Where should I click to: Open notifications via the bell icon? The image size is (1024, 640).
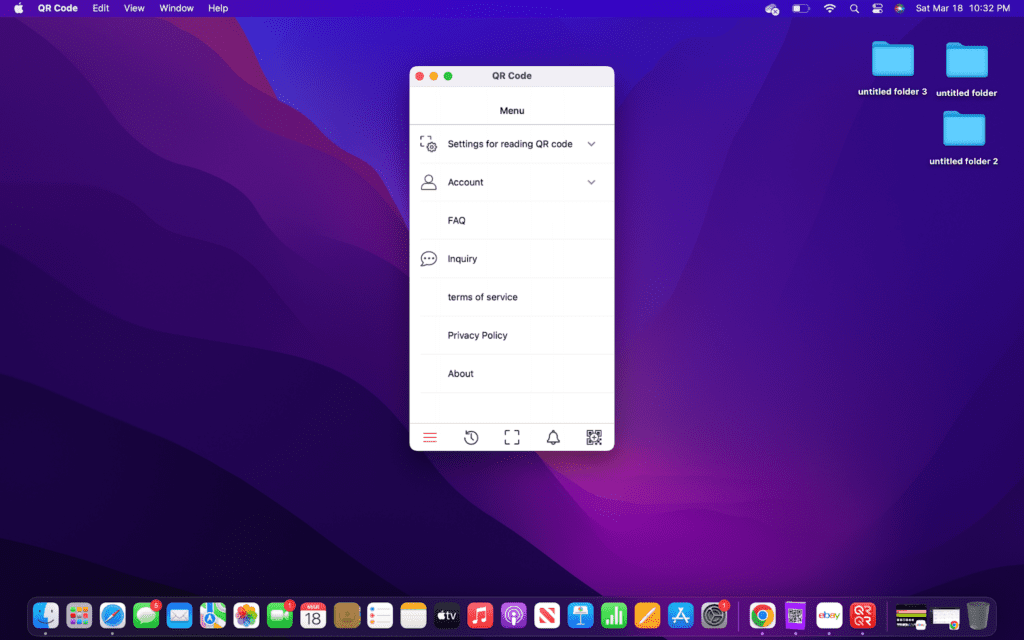point(553,437)
